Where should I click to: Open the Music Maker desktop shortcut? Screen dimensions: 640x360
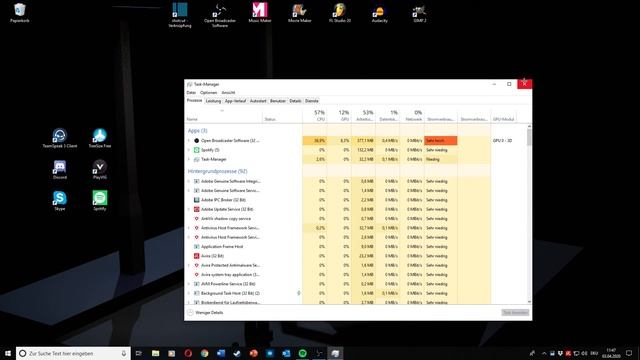260,12
